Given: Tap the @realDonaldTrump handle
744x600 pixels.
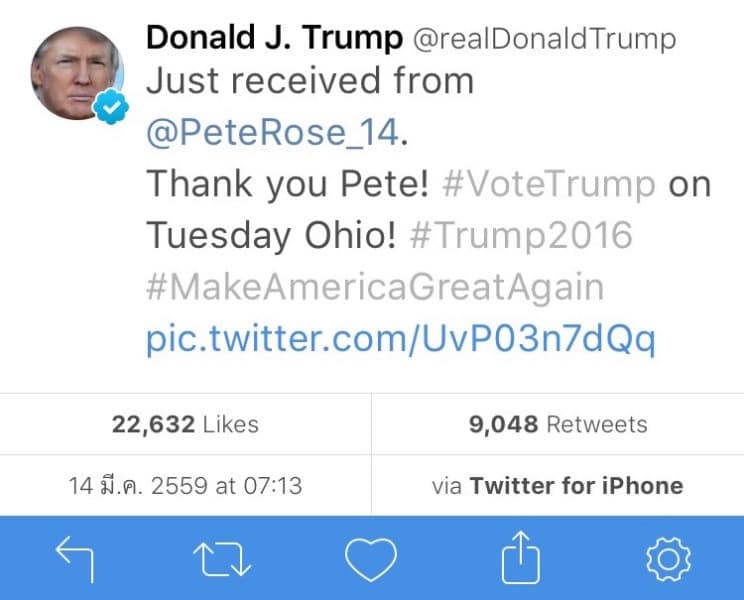Looking at the screenshot, I should pos(546,39).
